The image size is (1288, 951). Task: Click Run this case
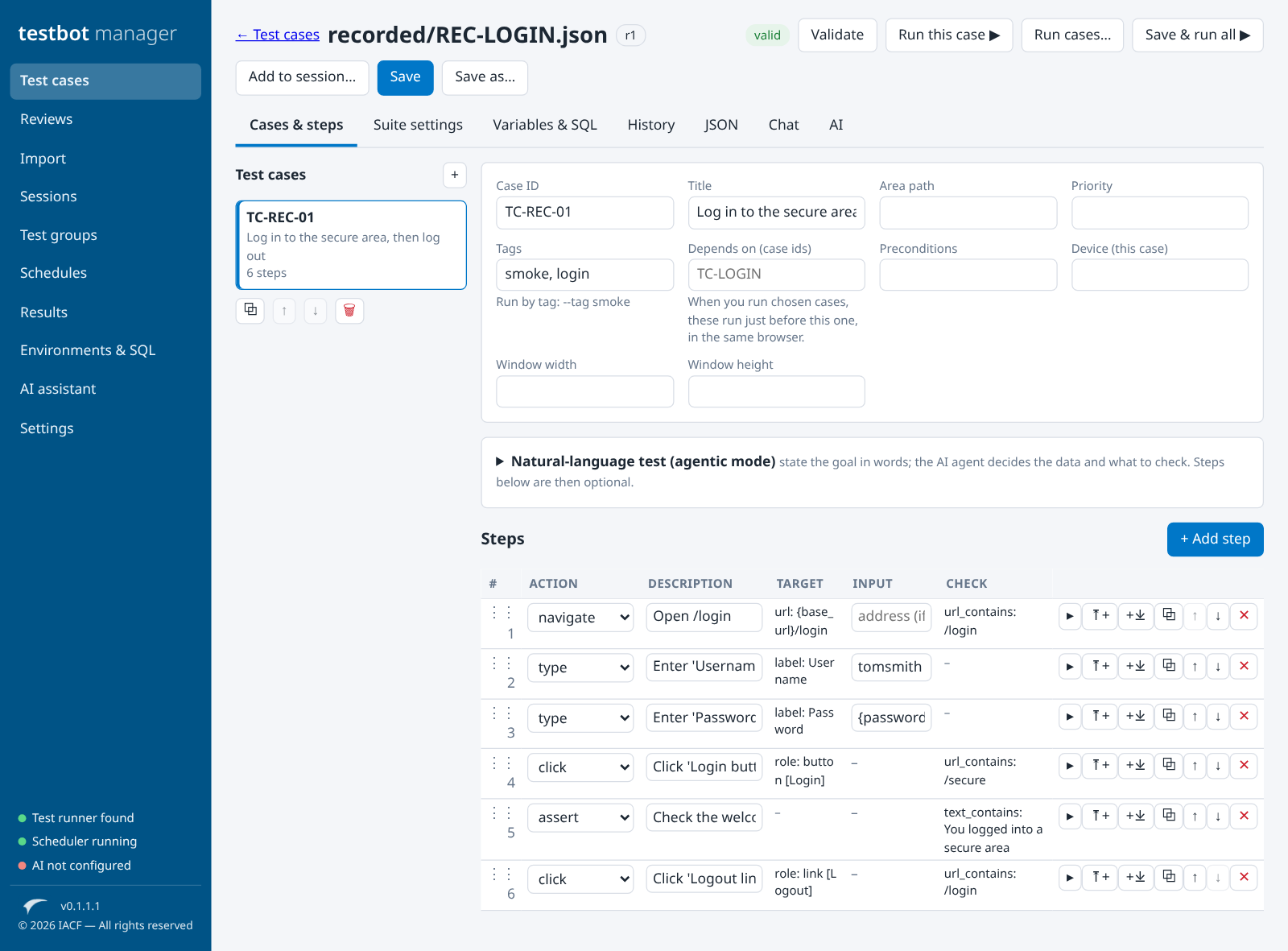pos(949,35)
